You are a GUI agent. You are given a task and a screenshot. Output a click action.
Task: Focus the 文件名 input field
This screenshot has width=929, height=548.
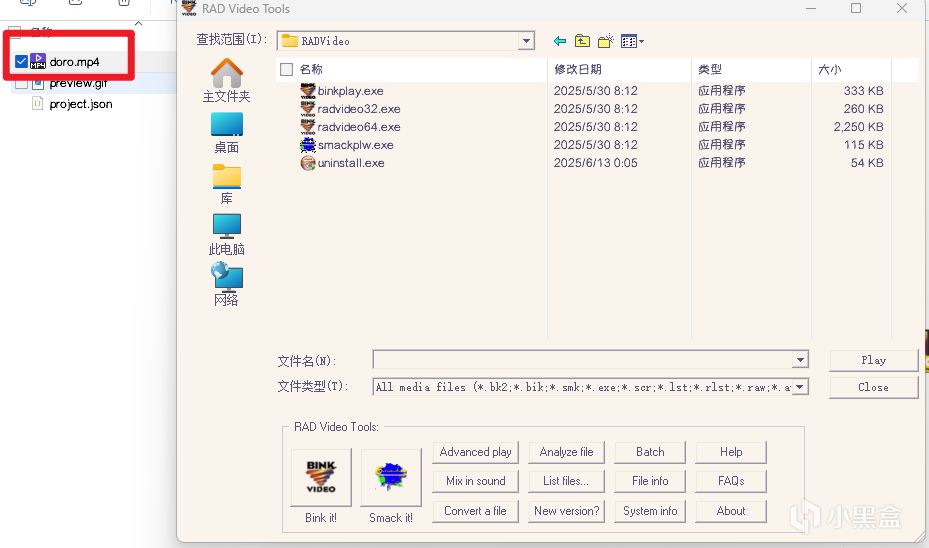583,360
